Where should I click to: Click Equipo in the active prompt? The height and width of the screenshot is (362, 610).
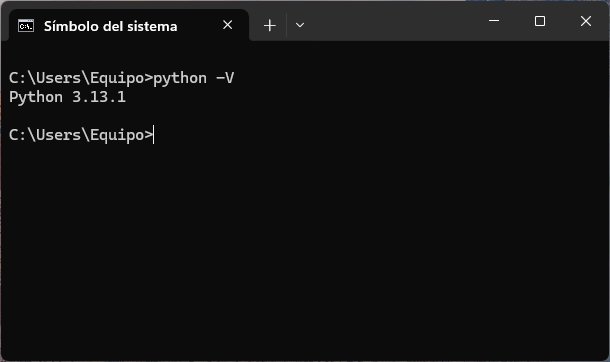click(117, 136)
